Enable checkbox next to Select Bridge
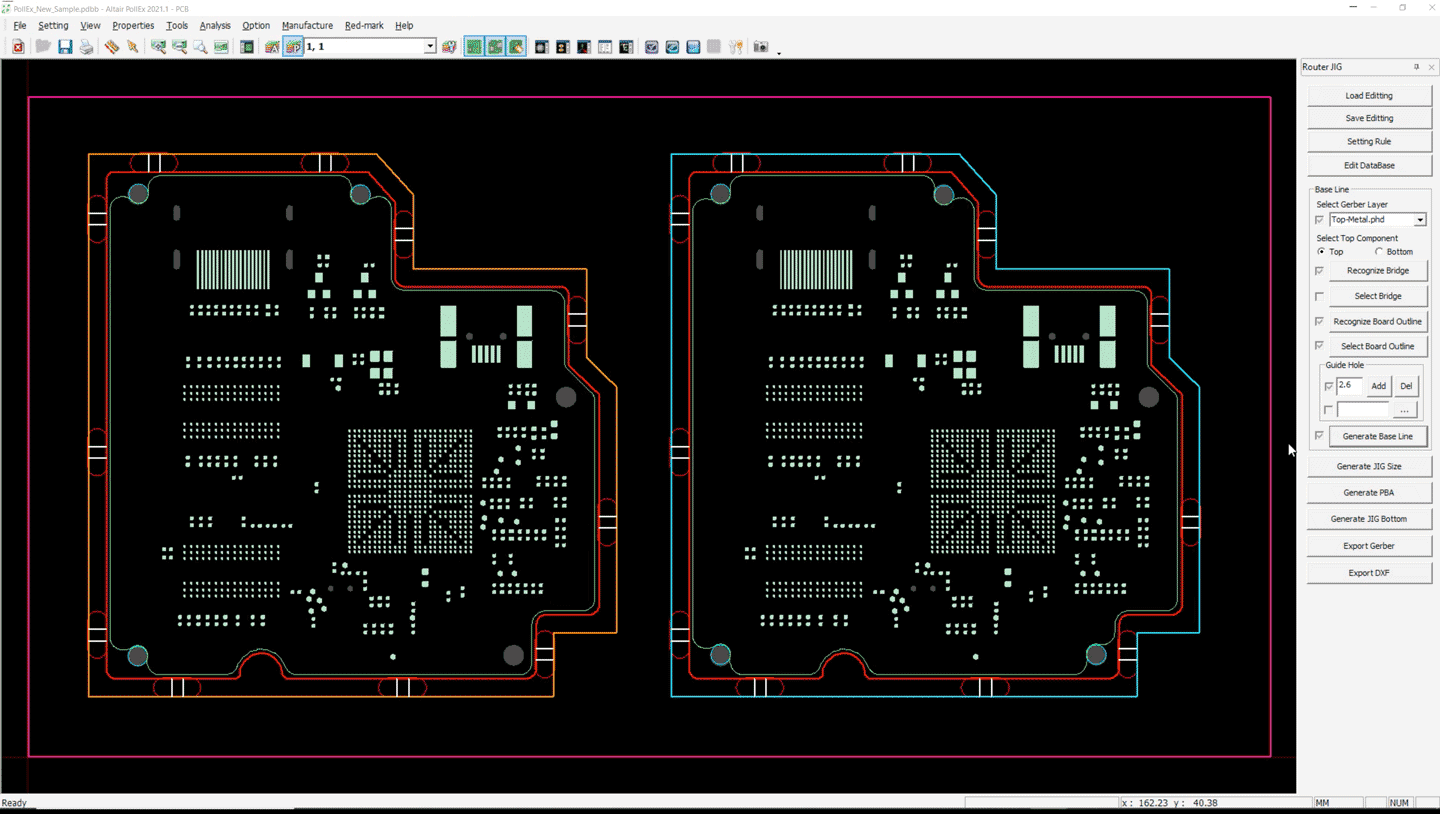This screenshot has width=1440, height=814. pyautogui.click(x=1319, y=296)
